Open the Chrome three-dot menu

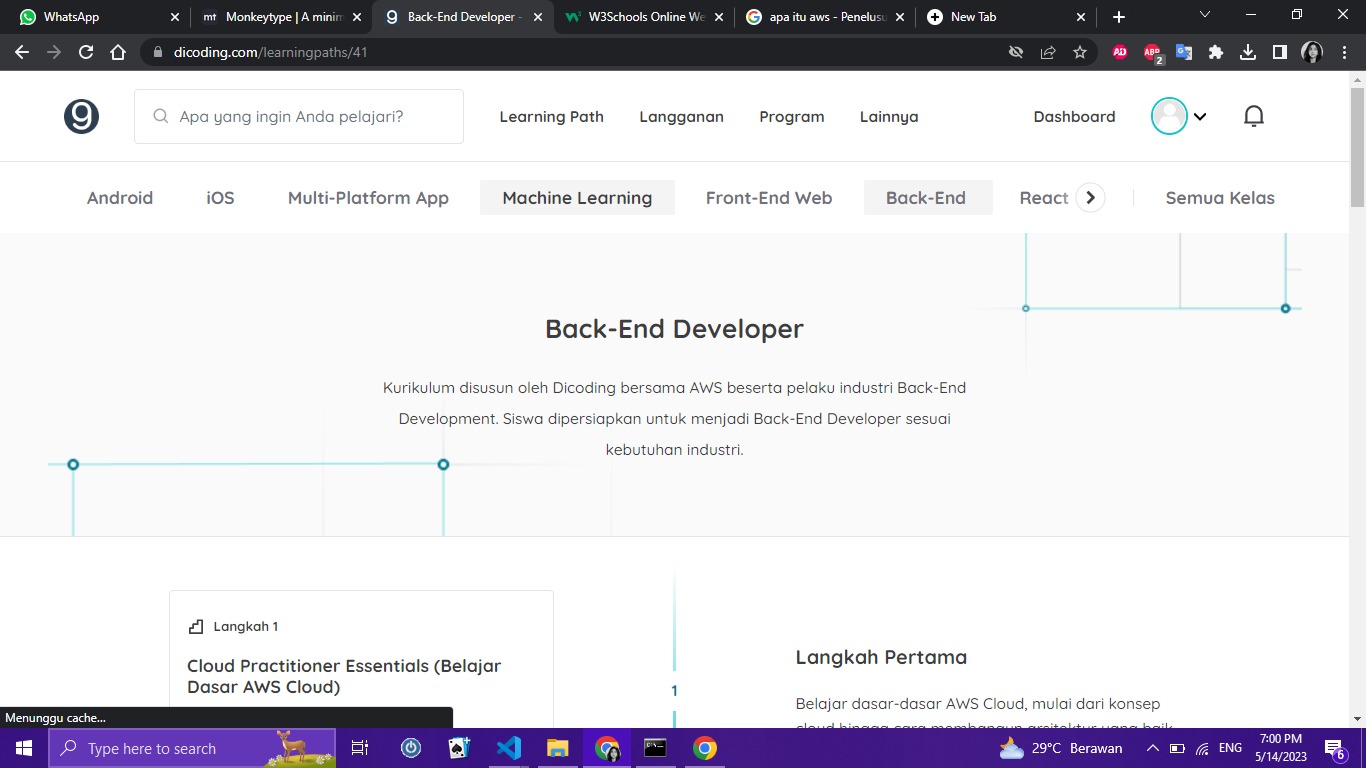coord(1344,52)
